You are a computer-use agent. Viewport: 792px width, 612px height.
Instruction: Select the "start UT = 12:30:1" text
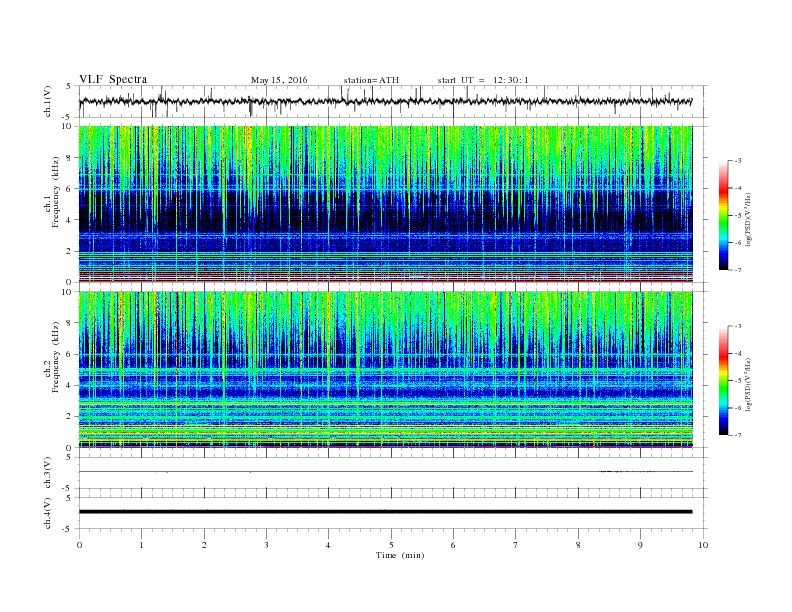tap(483, 80)
